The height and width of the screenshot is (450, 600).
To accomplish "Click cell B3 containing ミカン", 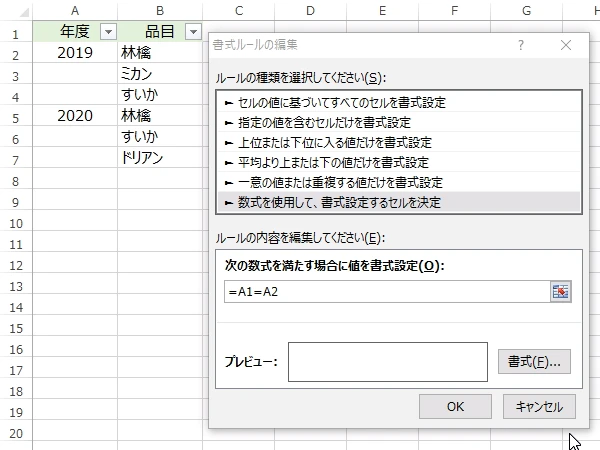I will (160, 73).
